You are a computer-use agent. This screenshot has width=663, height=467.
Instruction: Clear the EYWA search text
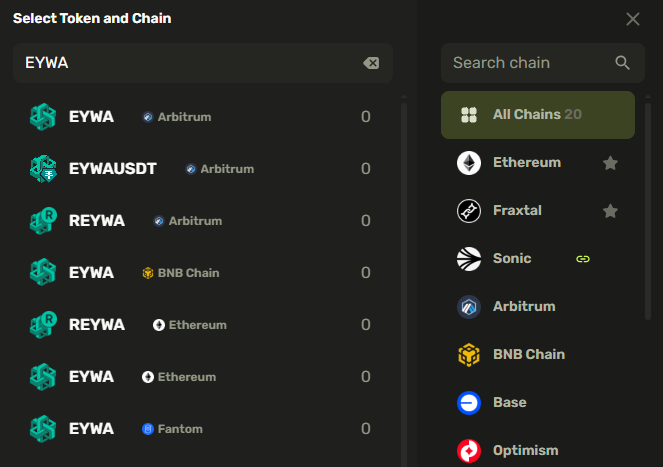click(371, 63)
